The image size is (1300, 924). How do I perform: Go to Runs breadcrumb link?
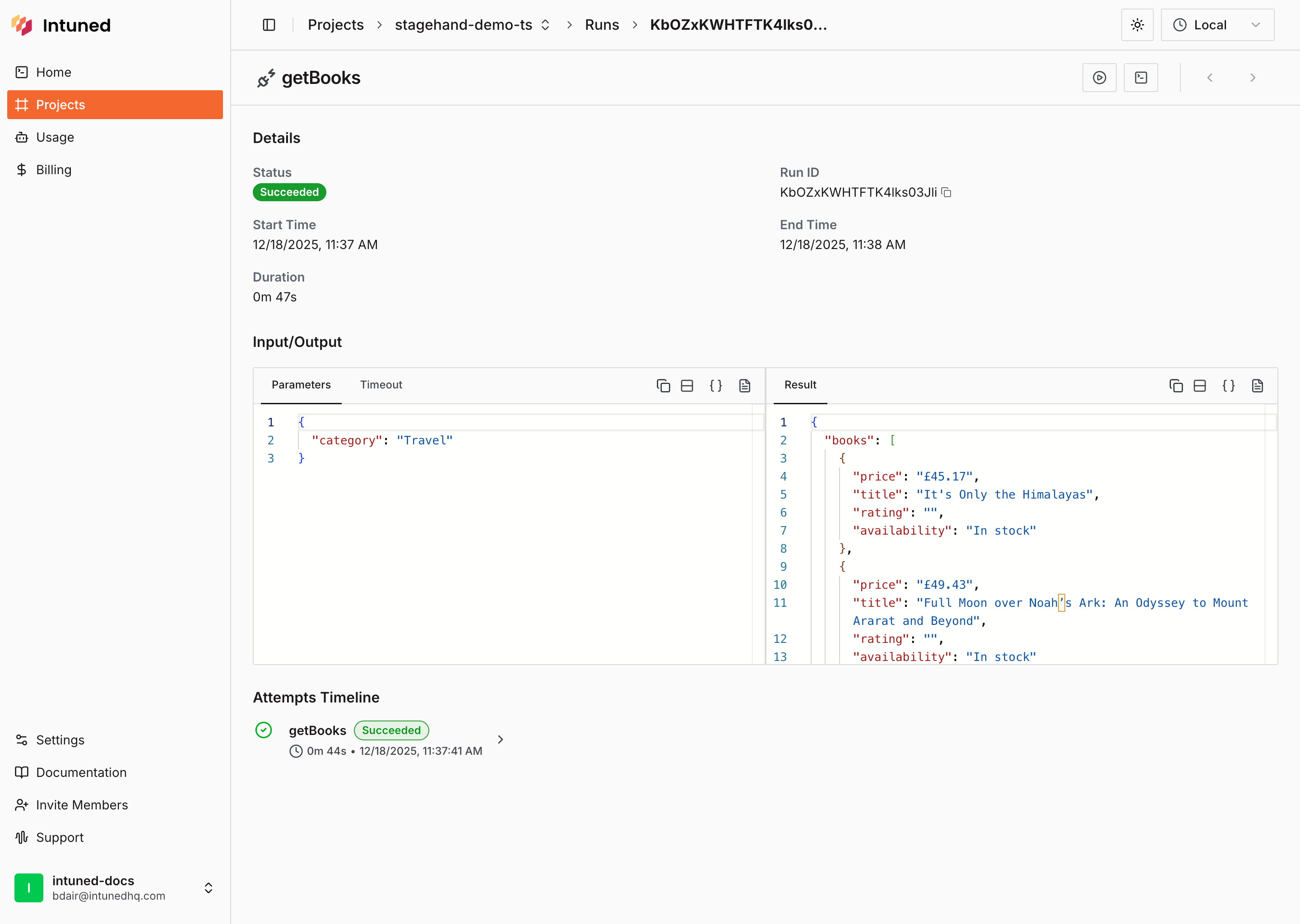(602, 25)
